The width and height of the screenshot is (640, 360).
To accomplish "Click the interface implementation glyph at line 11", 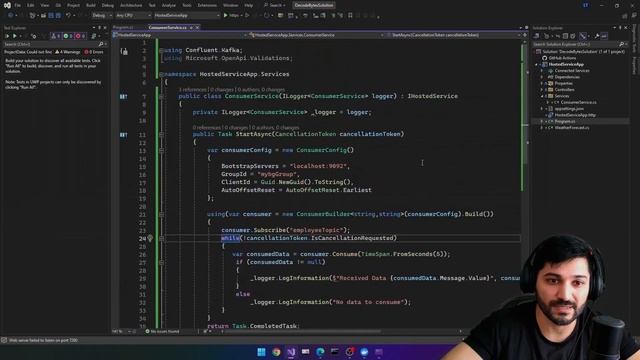I will point(123,135).
